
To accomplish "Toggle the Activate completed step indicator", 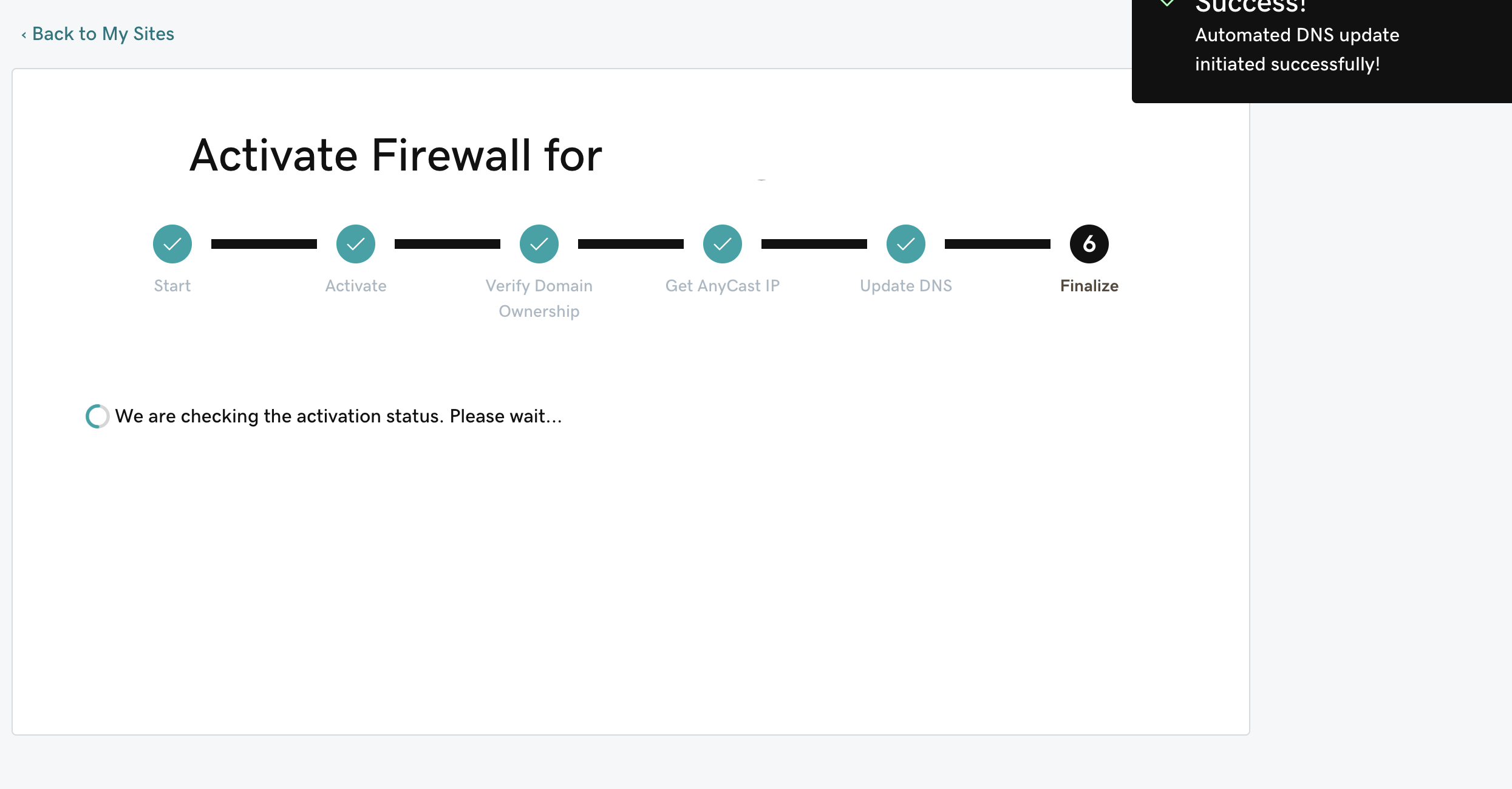I will point(355,244).
